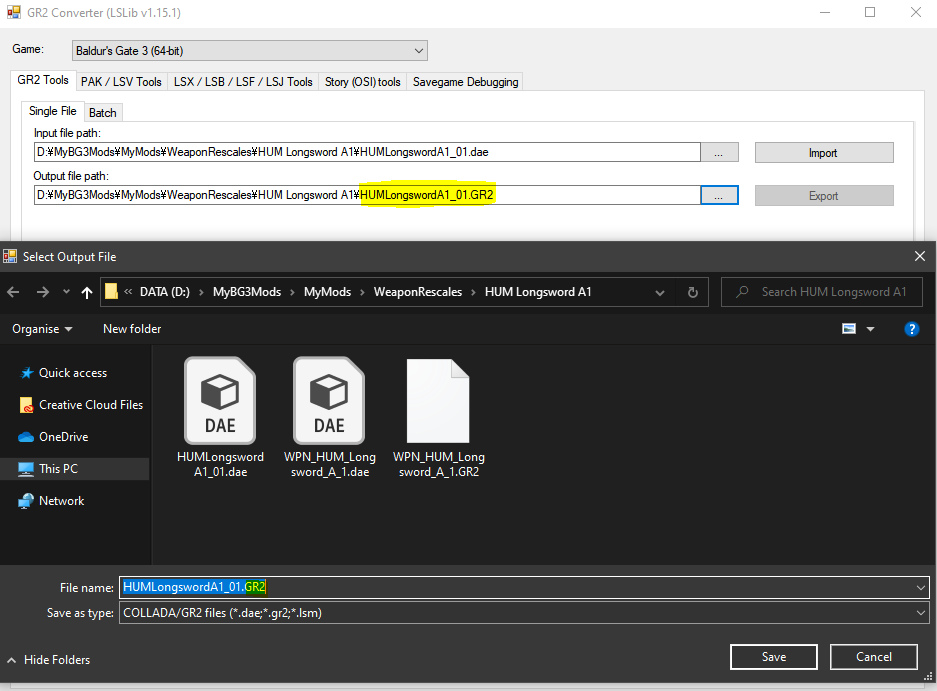Screen dimensions: 937x691
Task: Switch to Story (OSI) tools tab
Action: [363, 82]
